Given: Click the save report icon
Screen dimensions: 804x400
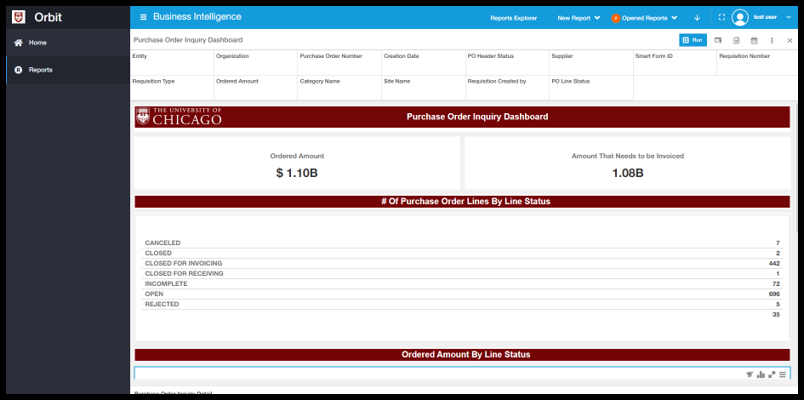Looking at the screenshot, I should coord(736,40).
